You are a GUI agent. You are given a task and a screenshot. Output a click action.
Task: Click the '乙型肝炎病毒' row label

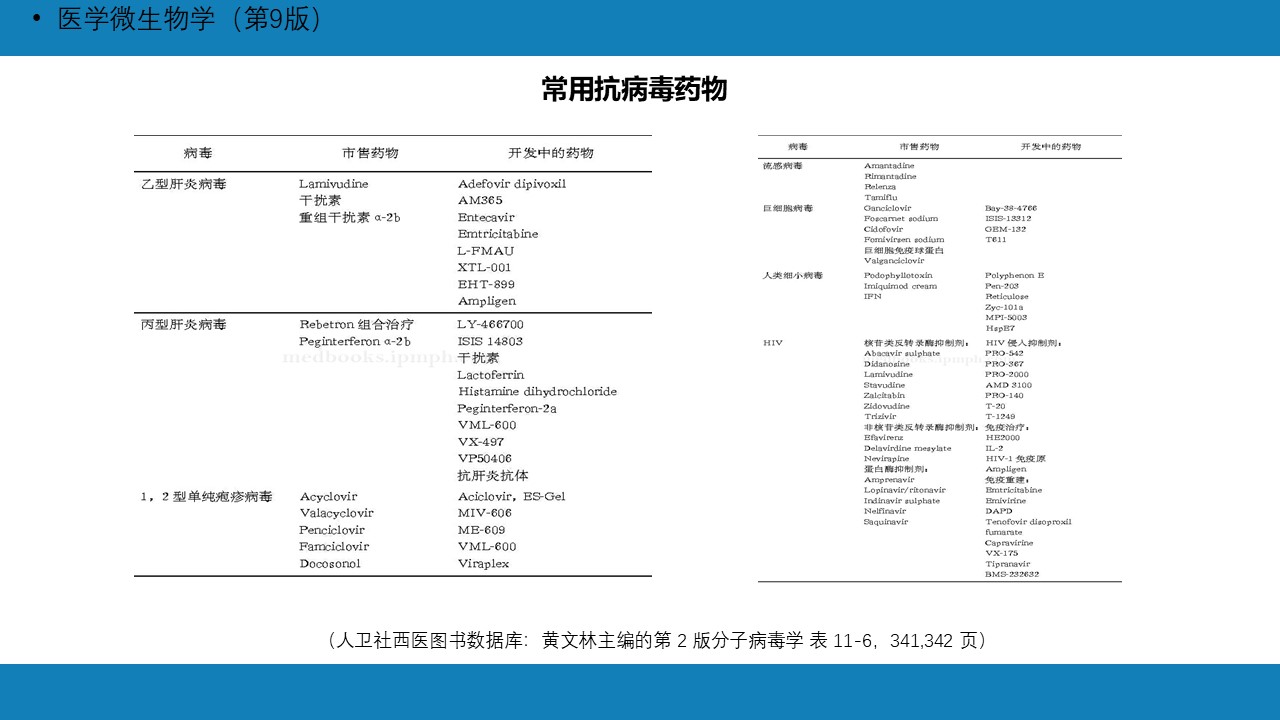[184, 184]
